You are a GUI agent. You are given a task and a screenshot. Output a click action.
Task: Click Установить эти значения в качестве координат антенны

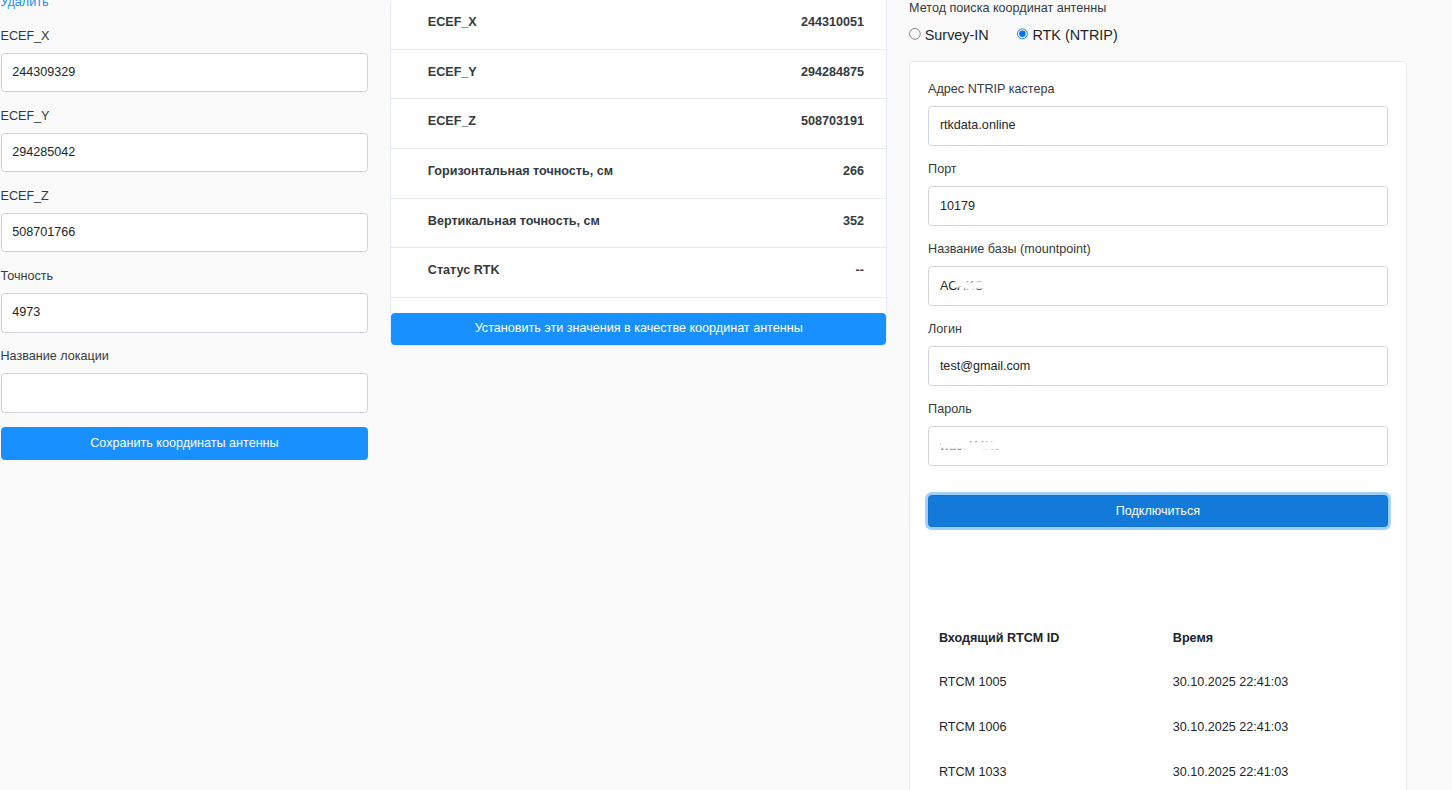638,329
